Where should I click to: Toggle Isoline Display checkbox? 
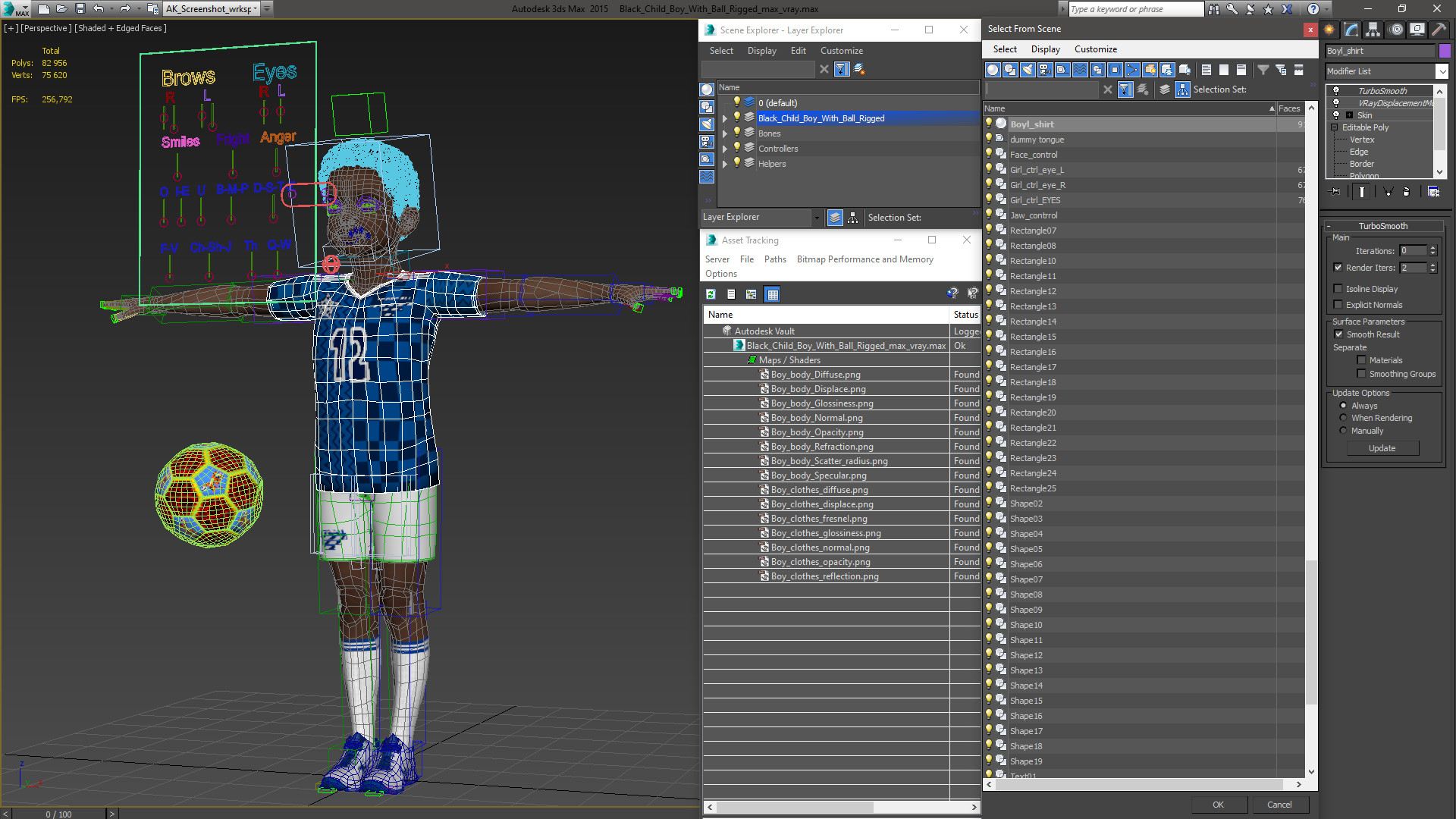[1338, 289]
